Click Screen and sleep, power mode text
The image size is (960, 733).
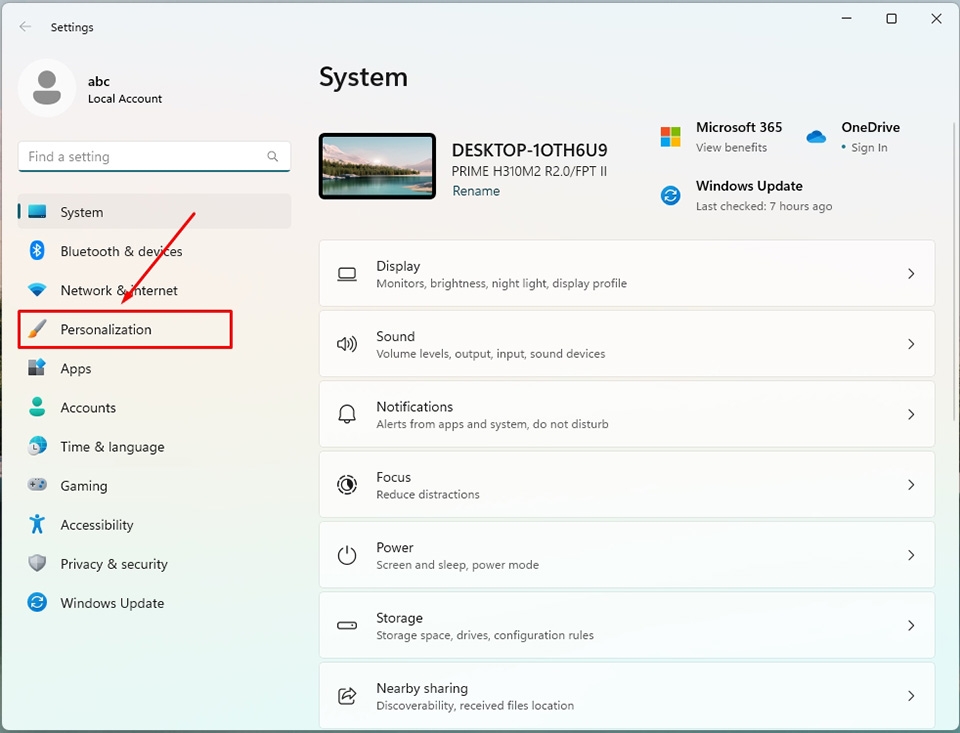coord(457,565)
